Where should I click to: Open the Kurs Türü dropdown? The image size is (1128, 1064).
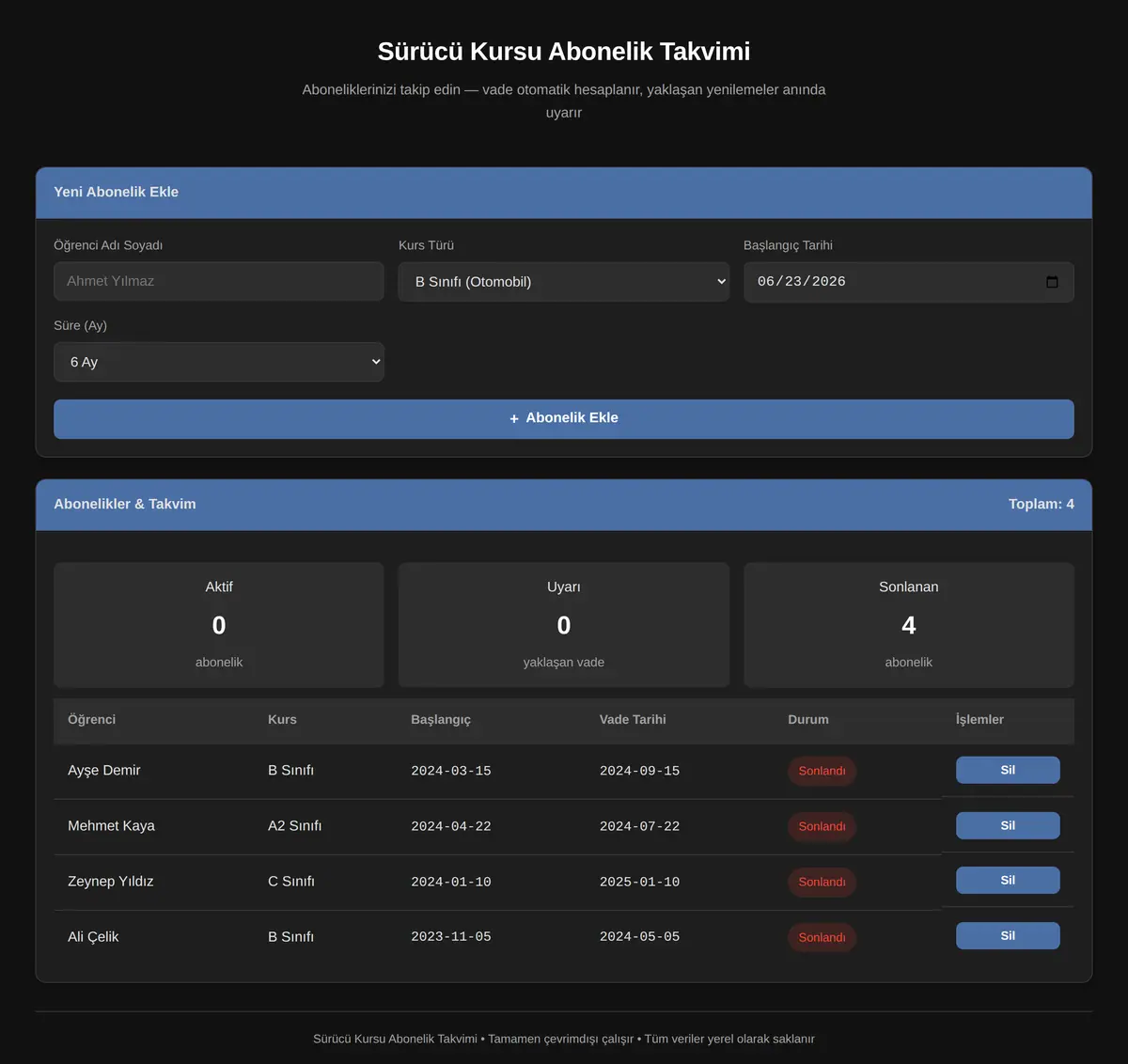(564, 282)
